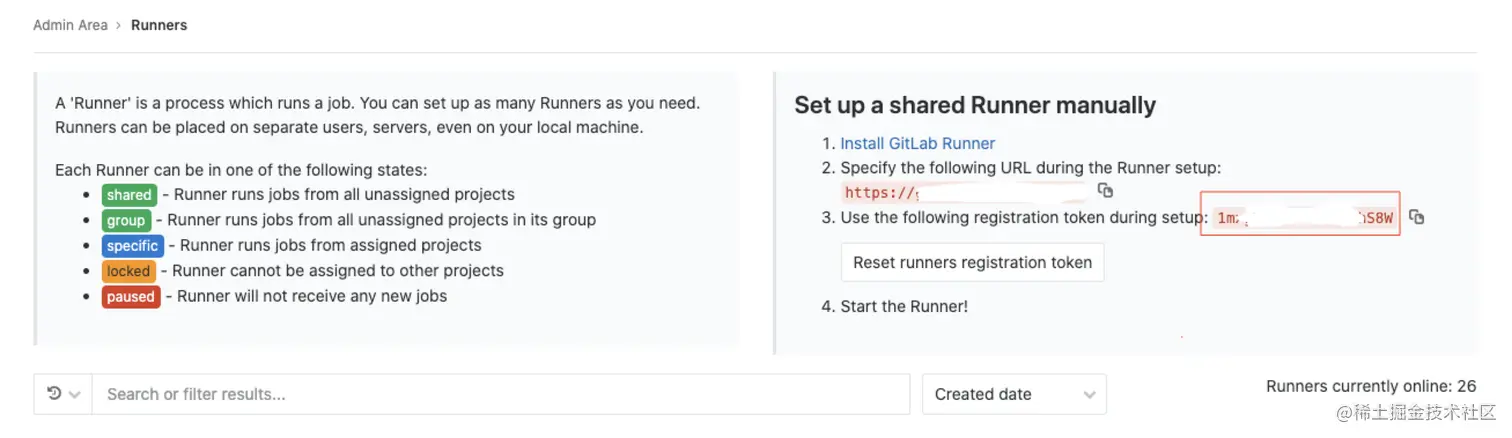Go to Admin Area breadcrumb
1512x438 pixels.
point(70,25)
